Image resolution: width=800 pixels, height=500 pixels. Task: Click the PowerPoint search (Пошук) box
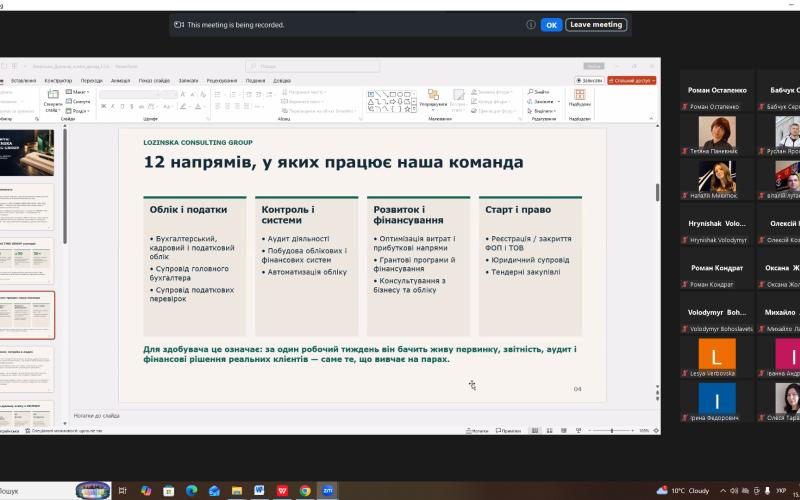pyautogui.click(x=312, y=66)
